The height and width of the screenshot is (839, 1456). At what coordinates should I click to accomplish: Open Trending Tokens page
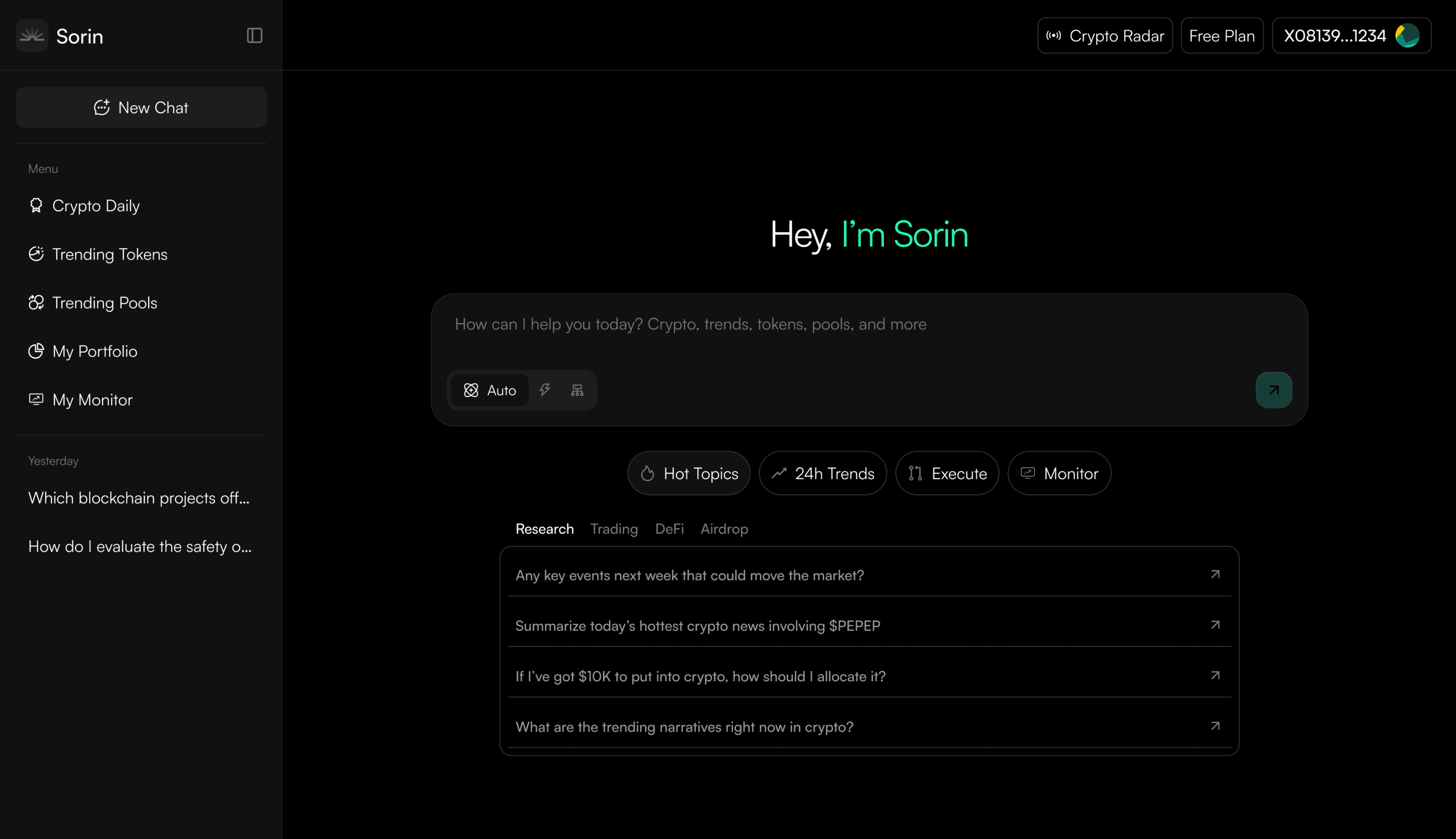(109, 254)
